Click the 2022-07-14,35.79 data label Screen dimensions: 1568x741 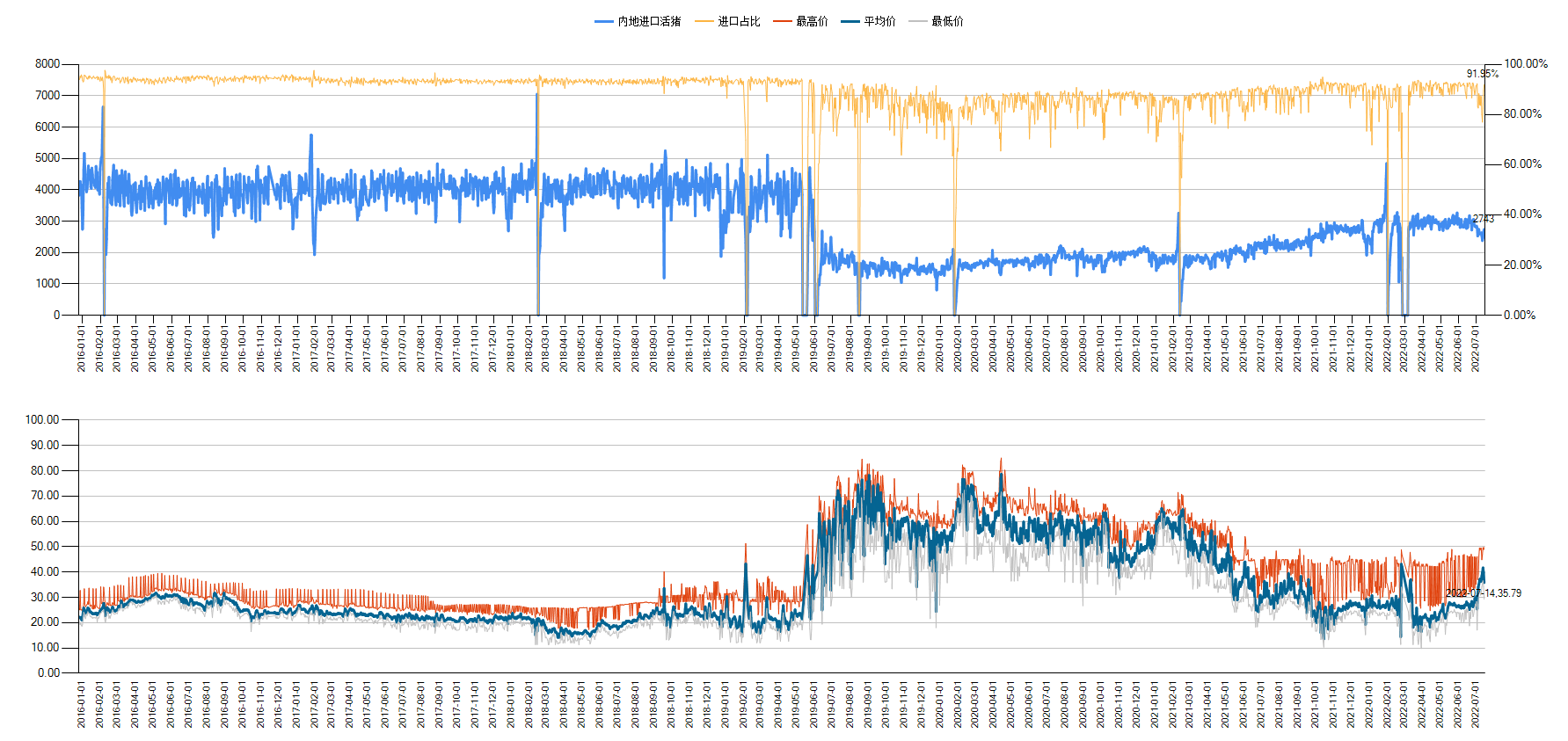click(1483, 593)
